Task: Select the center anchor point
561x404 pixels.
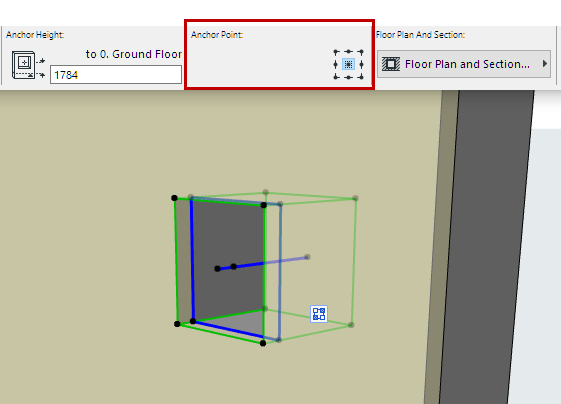Action: pyautogui.click(x=348, y=64)
